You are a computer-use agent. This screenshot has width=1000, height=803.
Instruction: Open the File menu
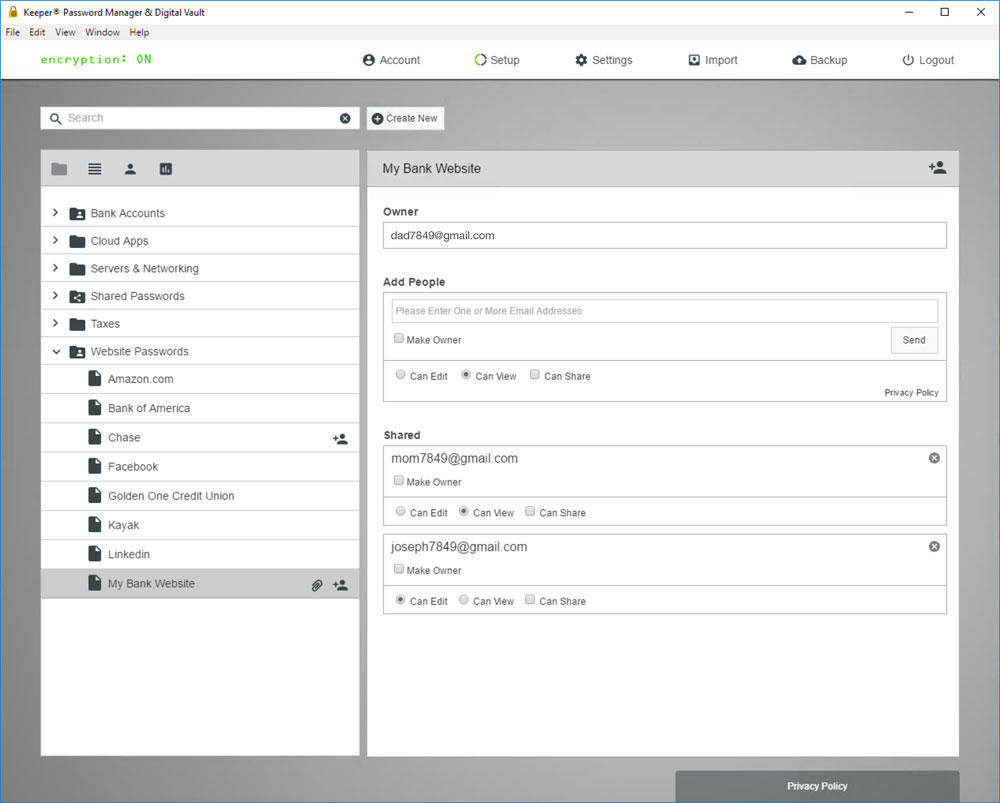tap(13, 33)
